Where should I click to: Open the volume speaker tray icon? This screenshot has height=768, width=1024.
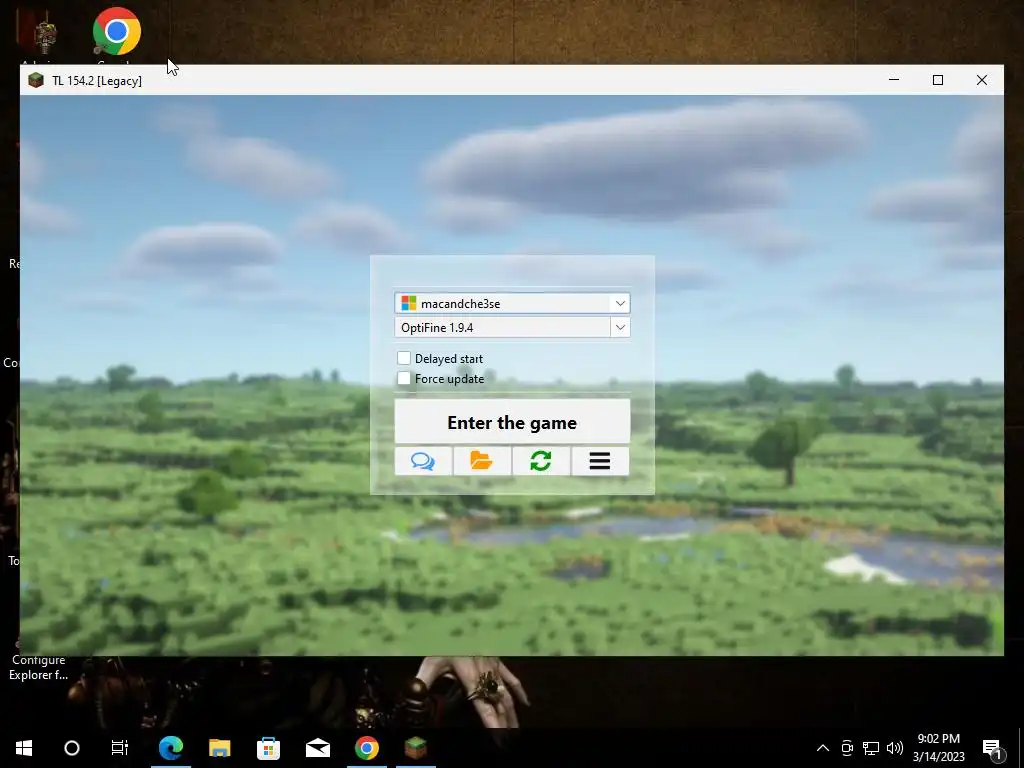point(895,748)
